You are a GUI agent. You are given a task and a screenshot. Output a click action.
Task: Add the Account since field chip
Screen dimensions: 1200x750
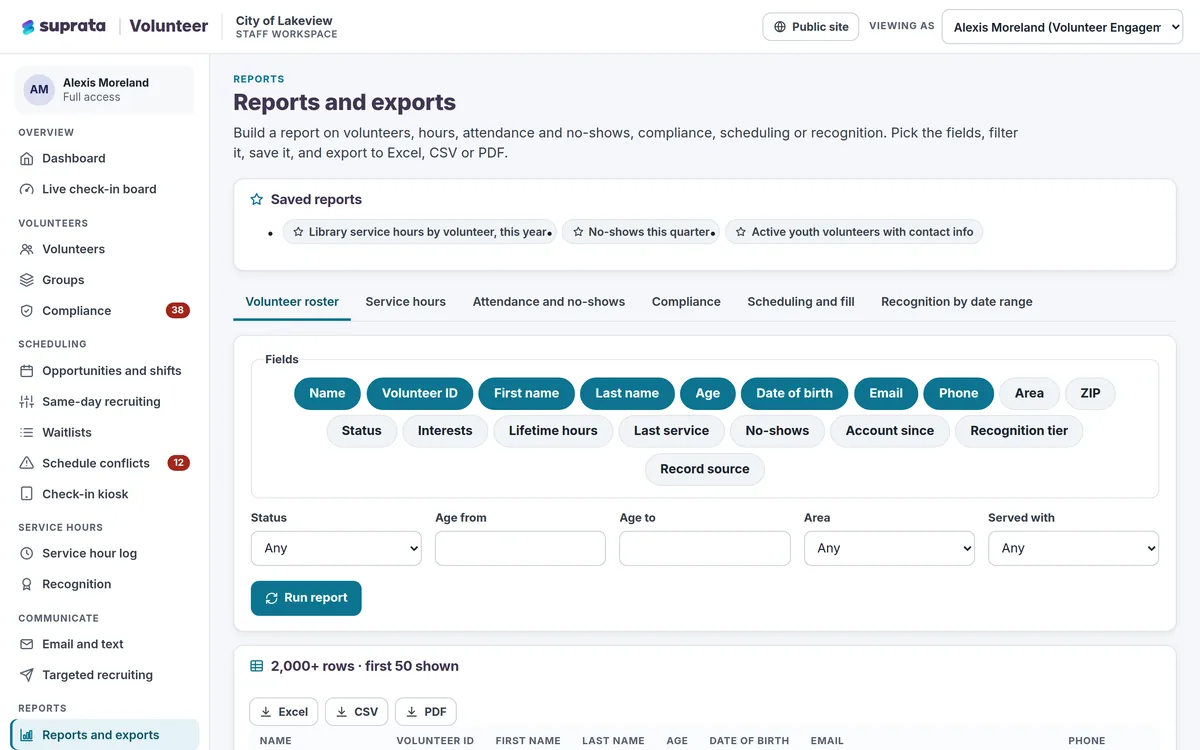[890, 431]
